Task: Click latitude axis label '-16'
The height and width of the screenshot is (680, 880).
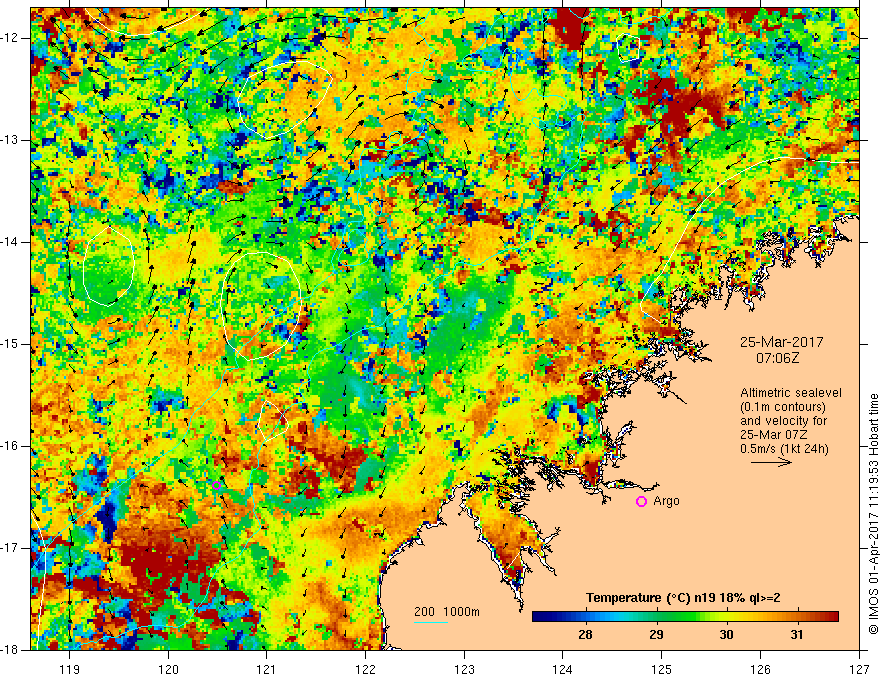Action: click(x=11, y=446)
